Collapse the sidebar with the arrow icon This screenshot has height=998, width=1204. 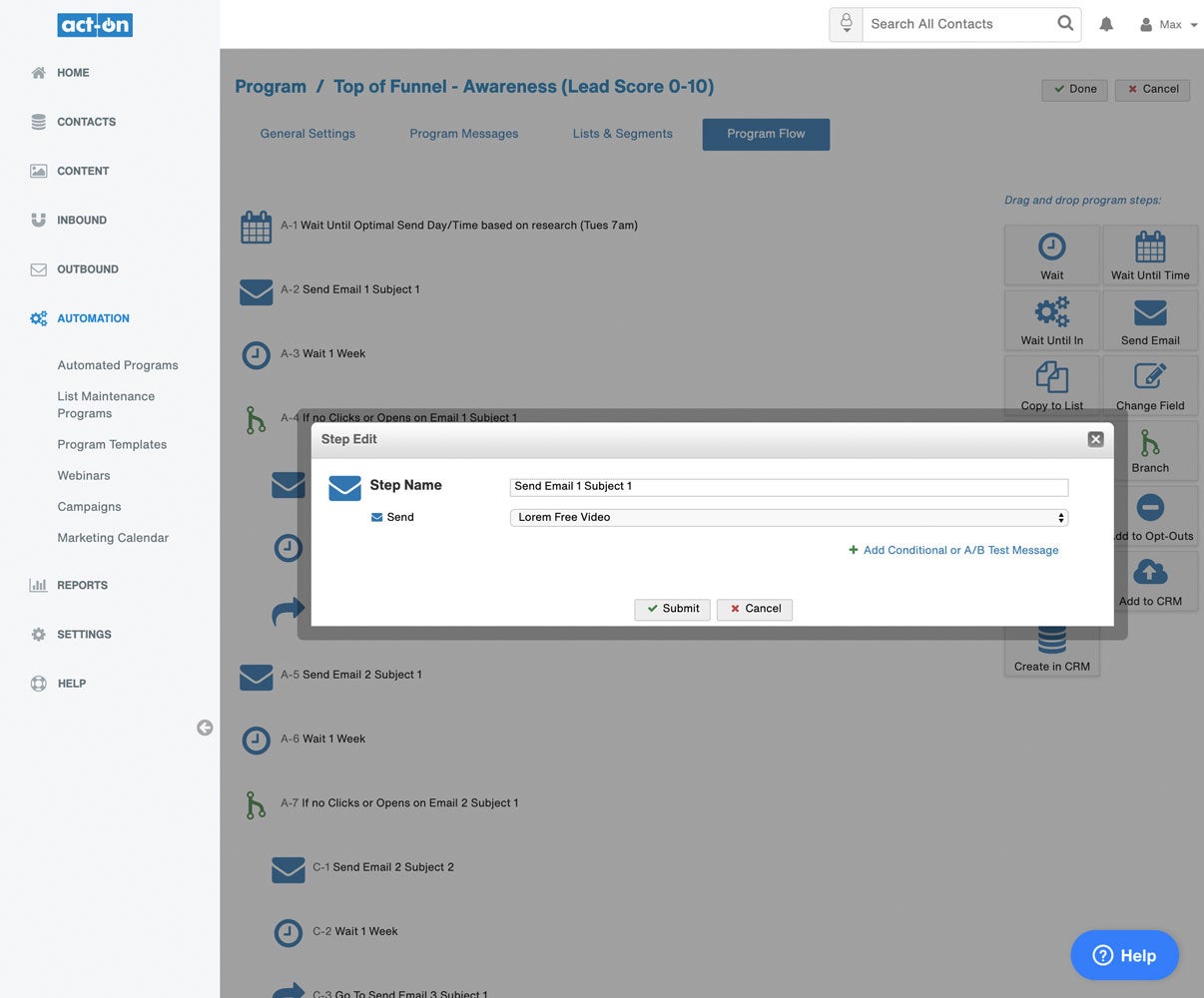click(205, 728)
